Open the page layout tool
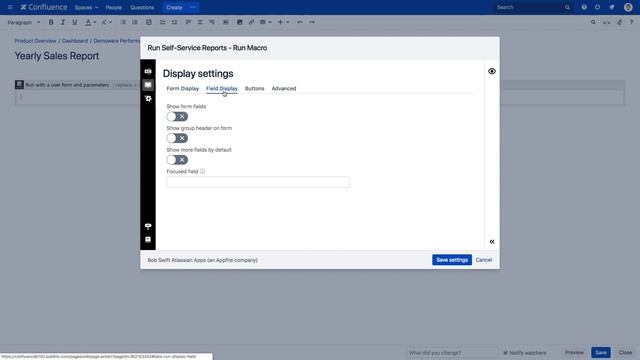The image size is (640, 360). (226, 22)
